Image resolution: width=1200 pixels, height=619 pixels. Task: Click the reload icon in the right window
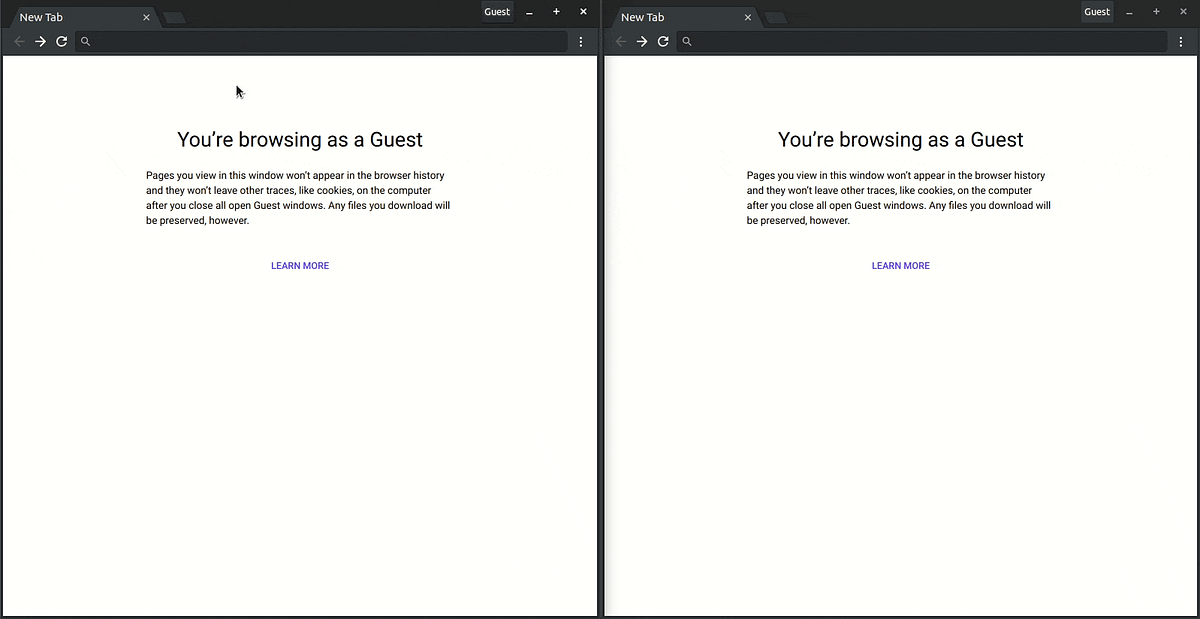click(662, 41)
